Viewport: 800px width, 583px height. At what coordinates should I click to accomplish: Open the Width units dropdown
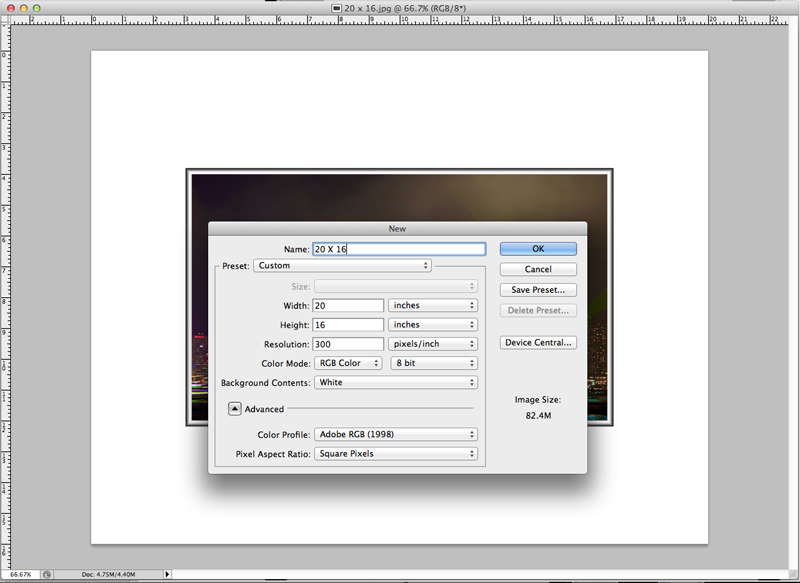(432, 305)
